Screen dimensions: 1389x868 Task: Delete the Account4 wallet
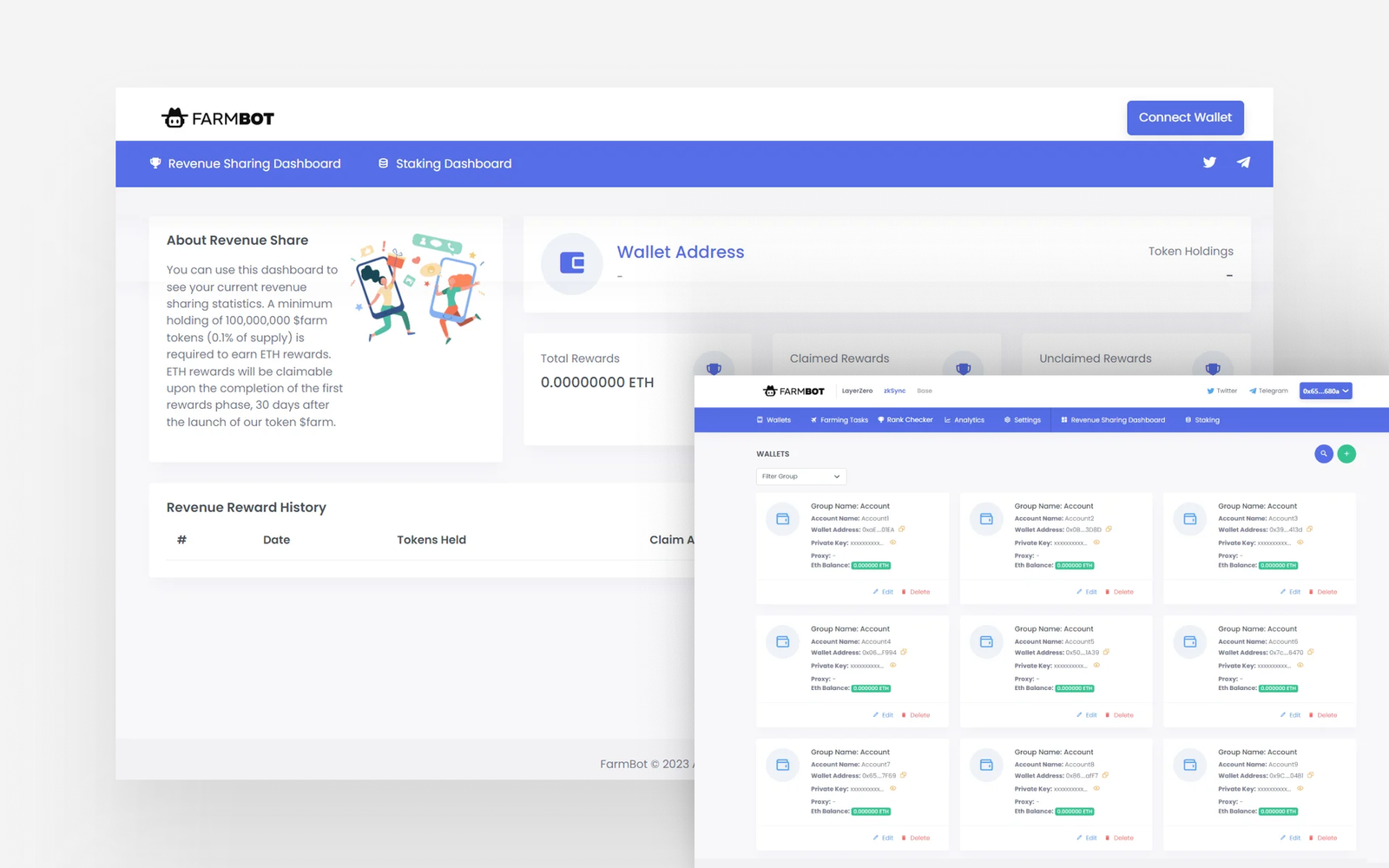pos(916,715)
